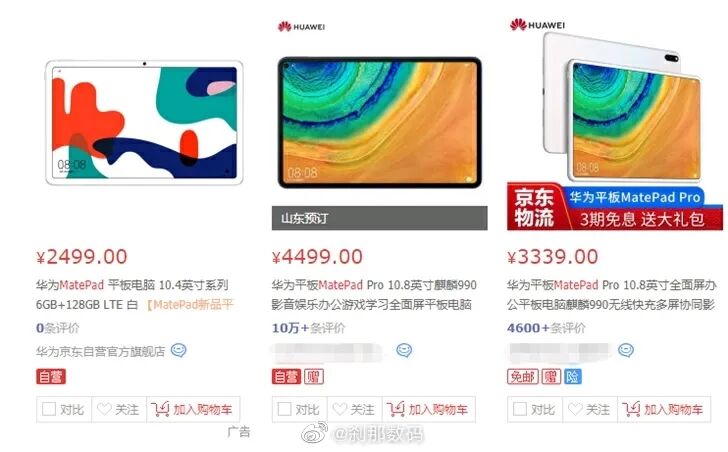
Task: Add ¥3339 MatePad Pro to cart
Action: (x=663, y=409)
